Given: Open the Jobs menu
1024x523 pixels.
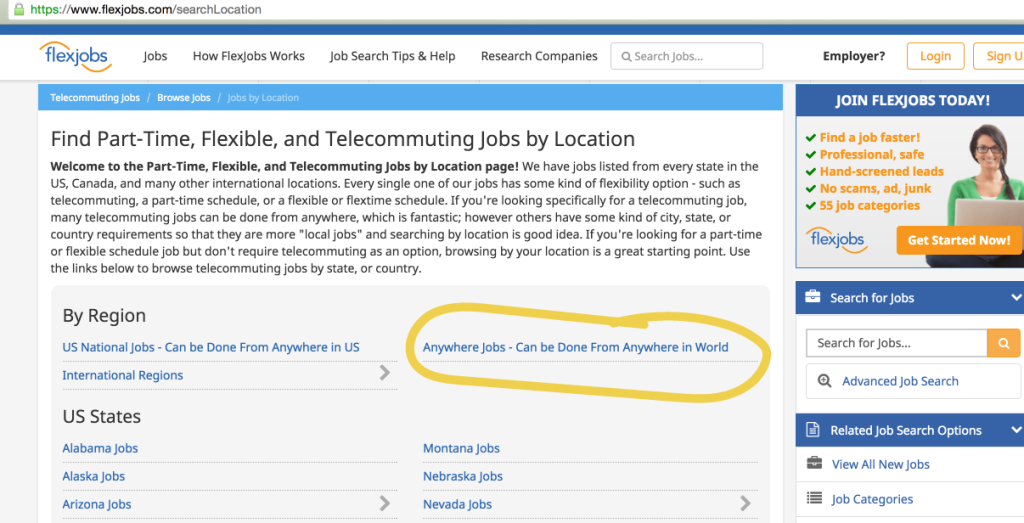Looking at the screenshot, I should click(x=155, y=56).
